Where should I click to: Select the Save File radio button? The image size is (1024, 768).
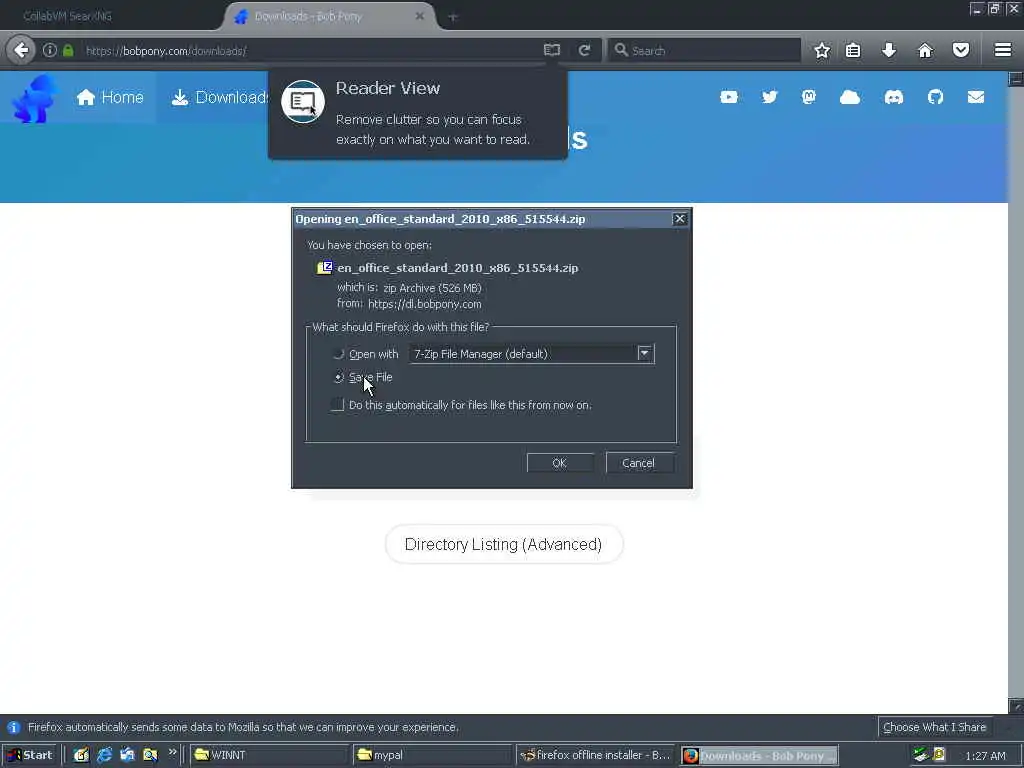pyautogui.click(x=338, y=377)
